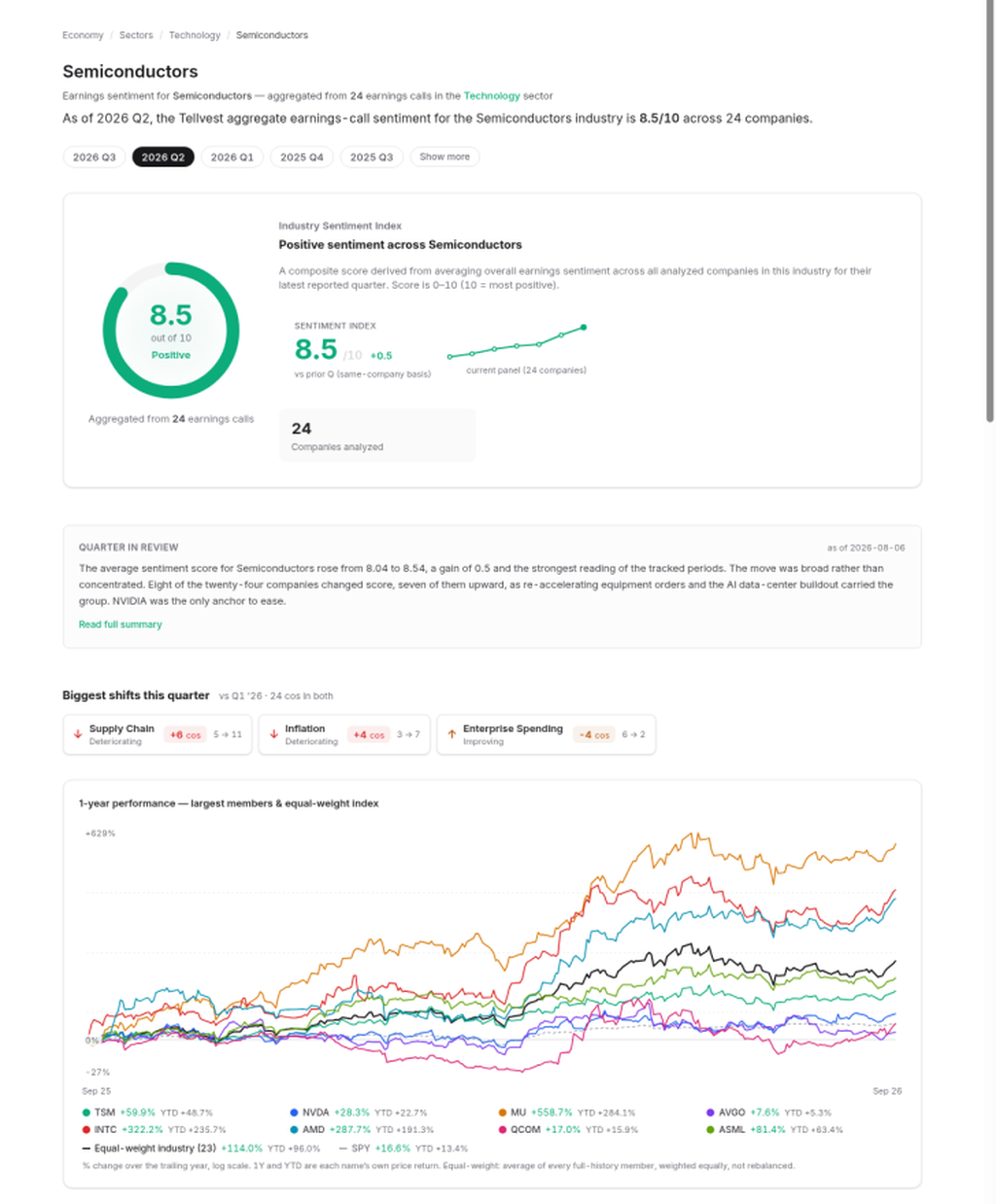Select the 2026 Q2 quarter pill
The height and width of the screenshot is (1204, 996).
163,157
